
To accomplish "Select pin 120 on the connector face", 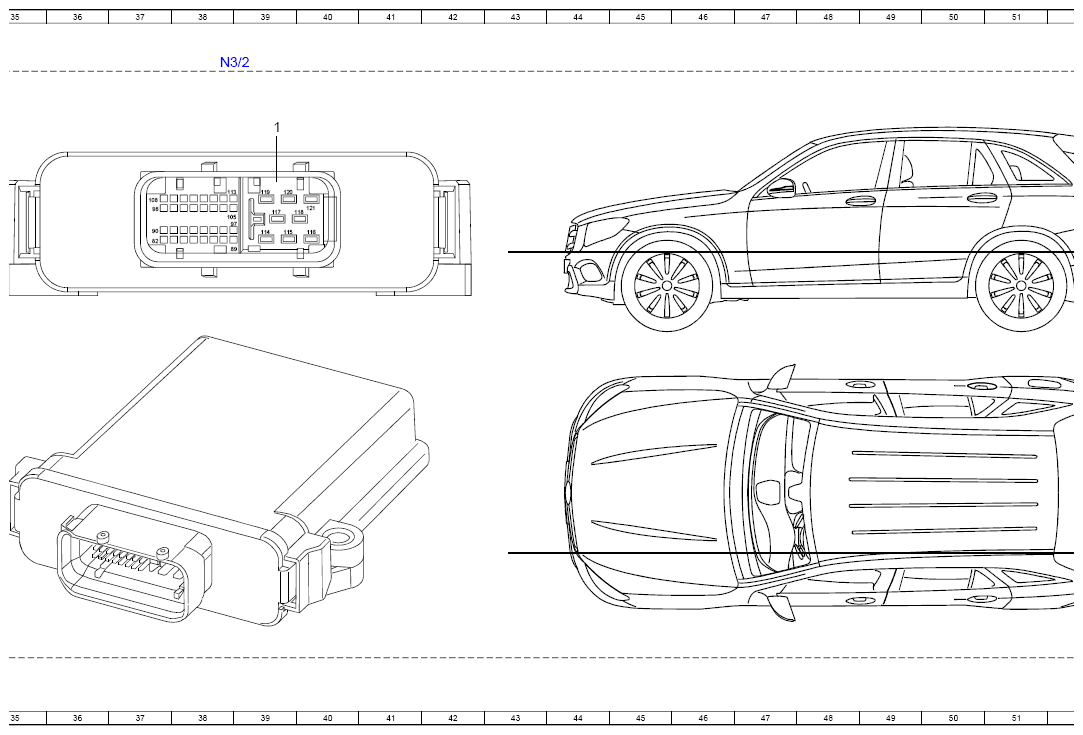I will click(x=288, y=199).
